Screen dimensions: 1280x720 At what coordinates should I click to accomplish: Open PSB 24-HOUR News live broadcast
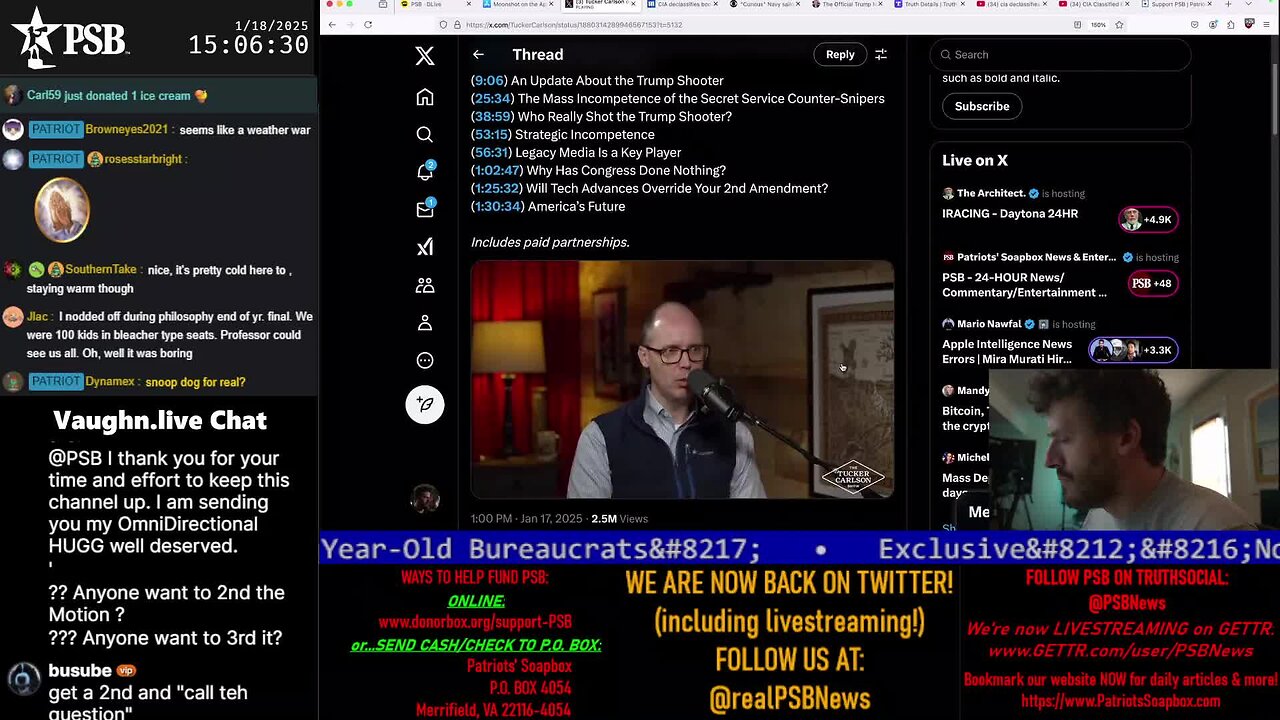1024,285
